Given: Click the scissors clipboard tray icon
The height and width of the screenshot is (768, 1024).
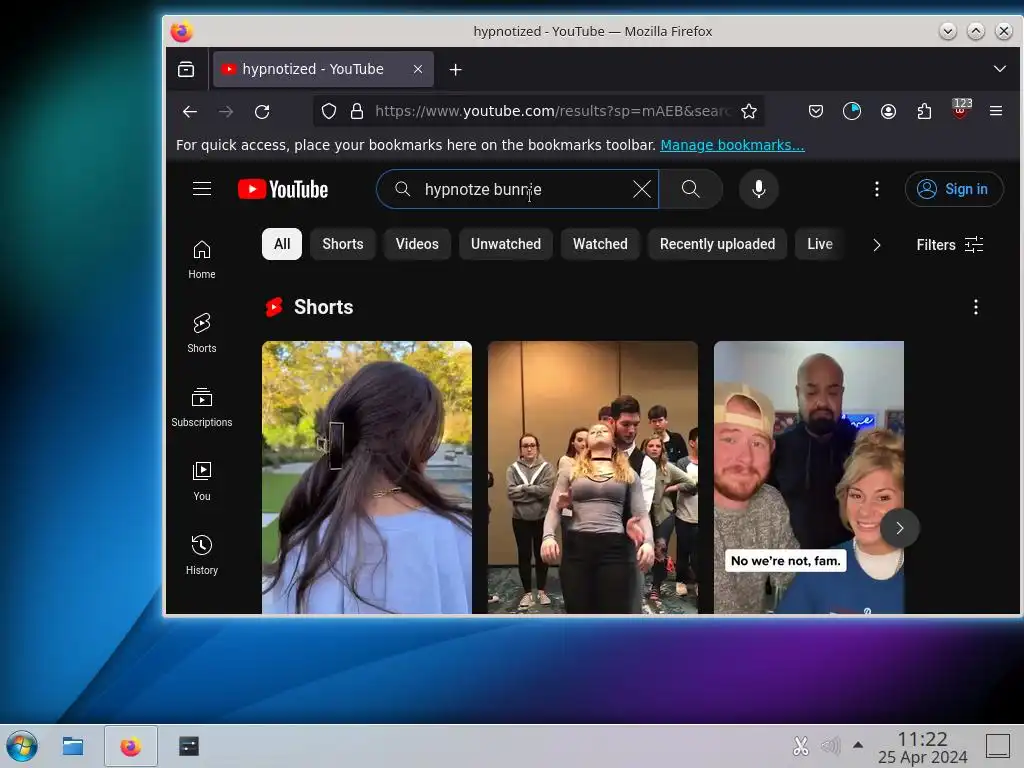Looking at the screenshot, I should pos(801,746).
